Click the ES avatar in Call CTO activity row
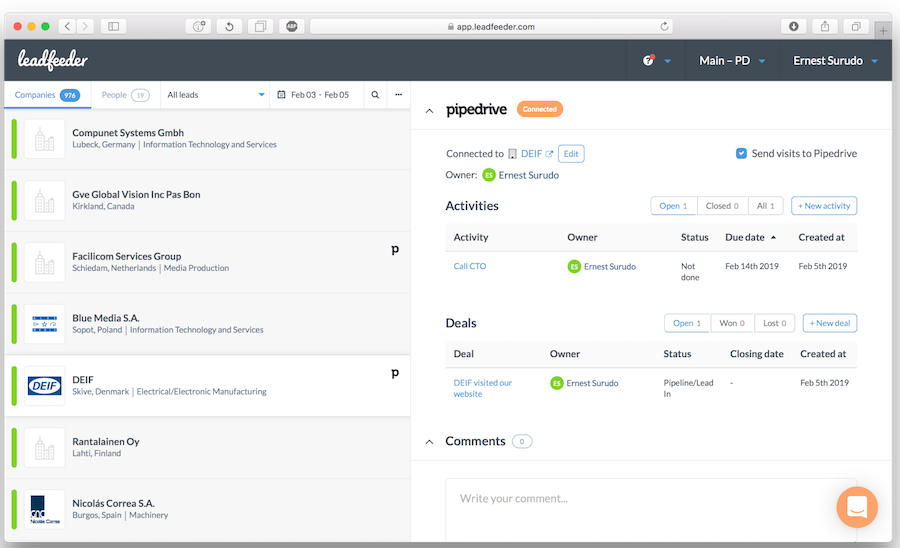The image size is (900, 548). [x=574, y=266]
